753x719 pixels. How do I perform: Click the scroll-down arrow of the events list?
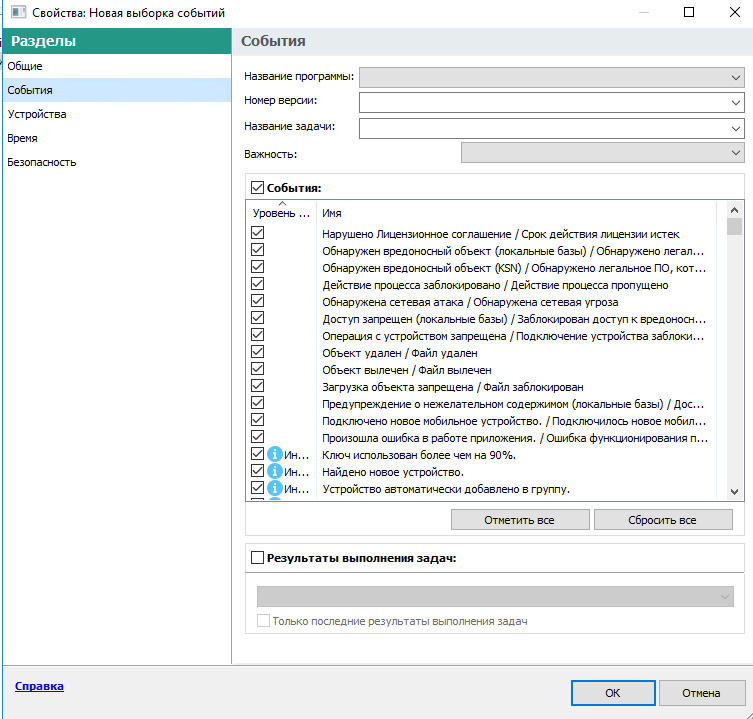coord(734,492)
